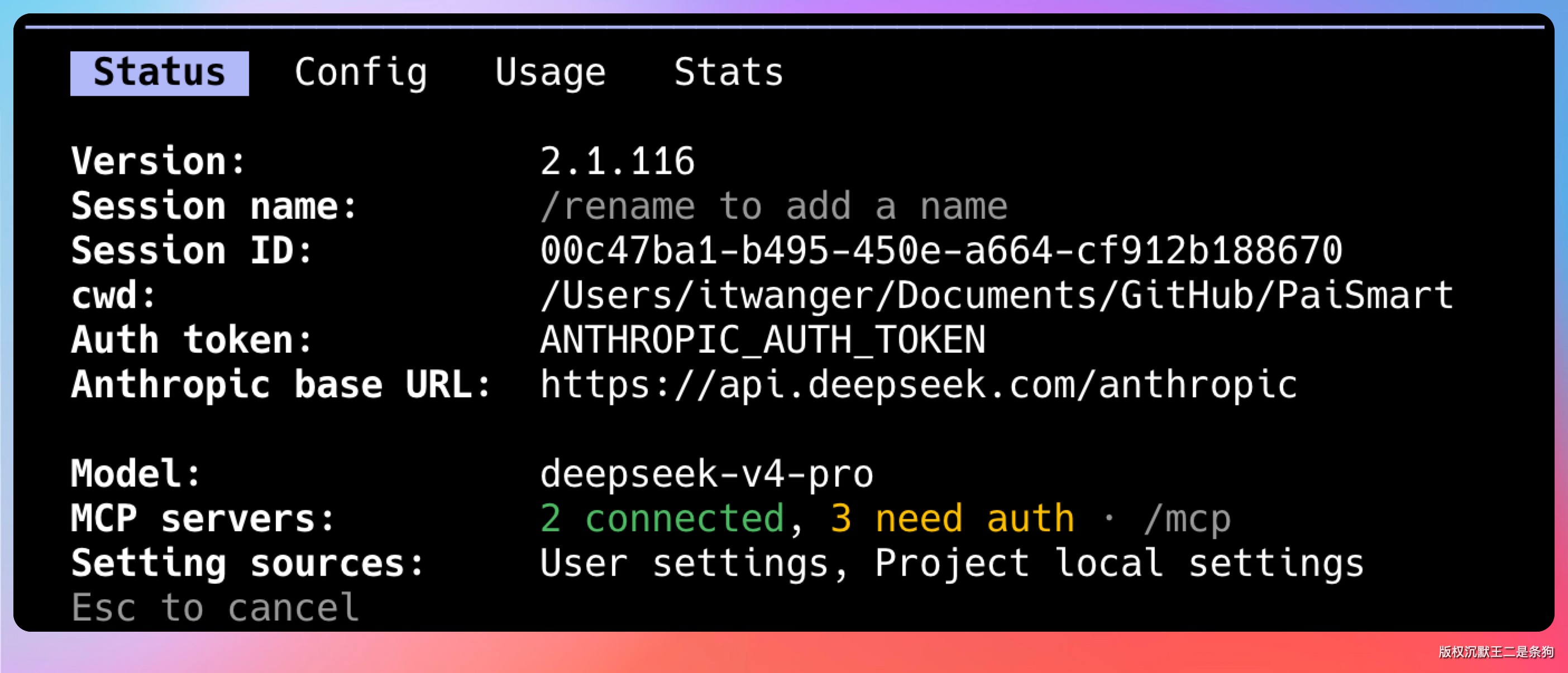Click the cwd path /Users/itwanger/Documents/GitHub/PaiSmart
The height and width of the screenshot is (673, 1568).
[996, 296]
